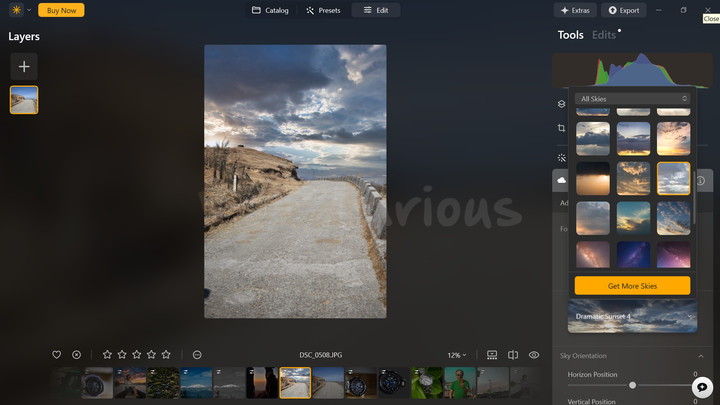Select the Crop tool icon
Viewport: 720px width, 405px height.
pyautogui.click(x=562, y=128)
